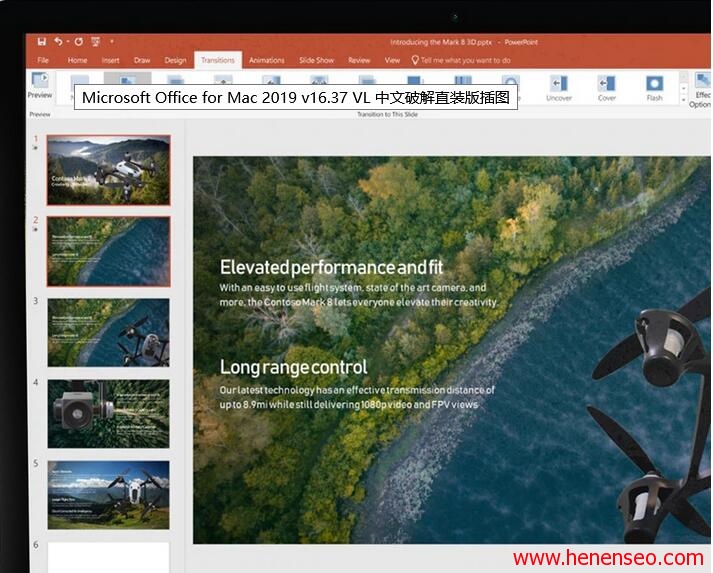The image size is (713, 573).
Task: Open the undo history dropdown arrow
Action: [x=67, y=42]
